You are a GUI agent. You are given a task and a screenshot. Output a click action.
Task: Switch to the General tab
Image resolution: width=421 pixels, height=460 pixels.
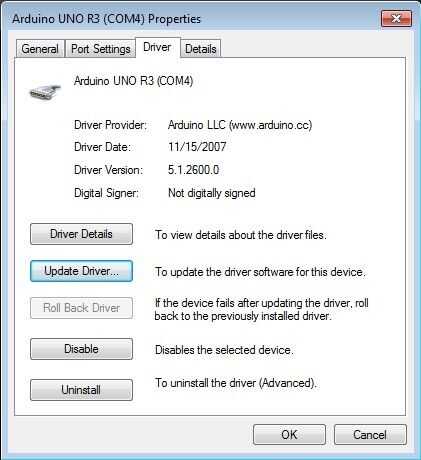coord(40,49)
